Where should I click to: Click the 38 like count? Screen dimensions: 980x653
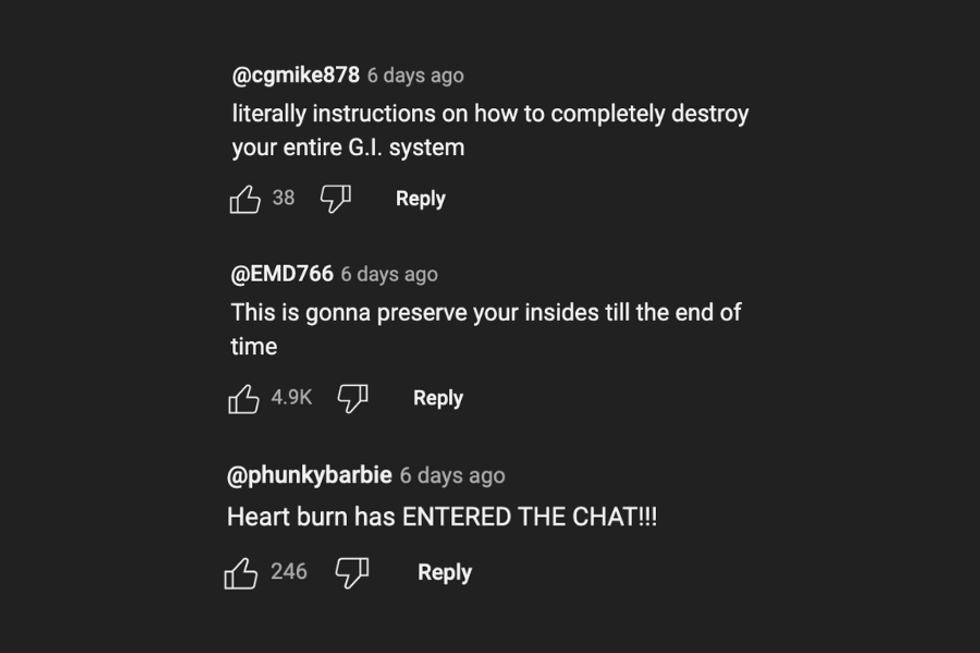[284, 198]
